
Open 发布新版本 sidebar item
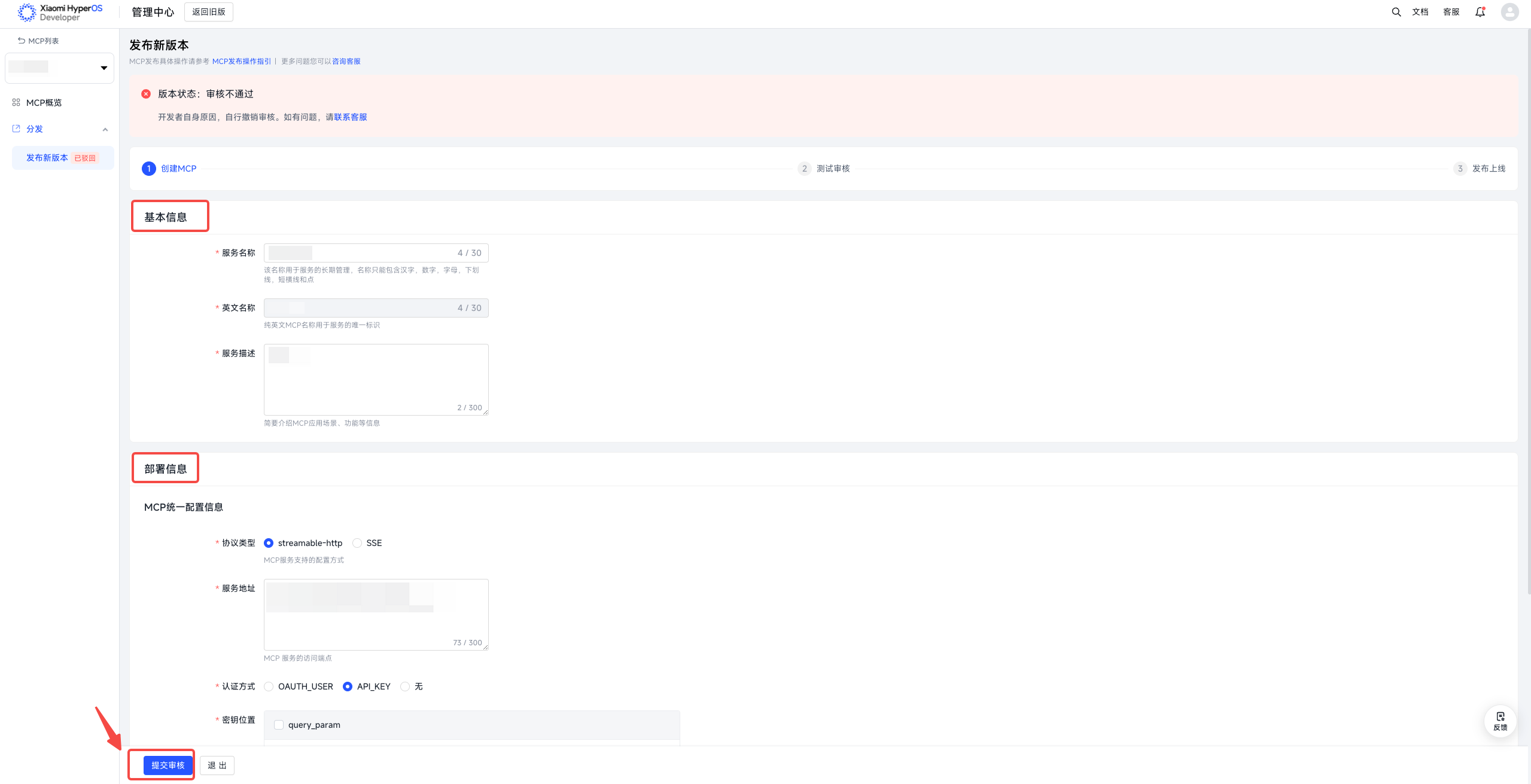pos(47,158)
